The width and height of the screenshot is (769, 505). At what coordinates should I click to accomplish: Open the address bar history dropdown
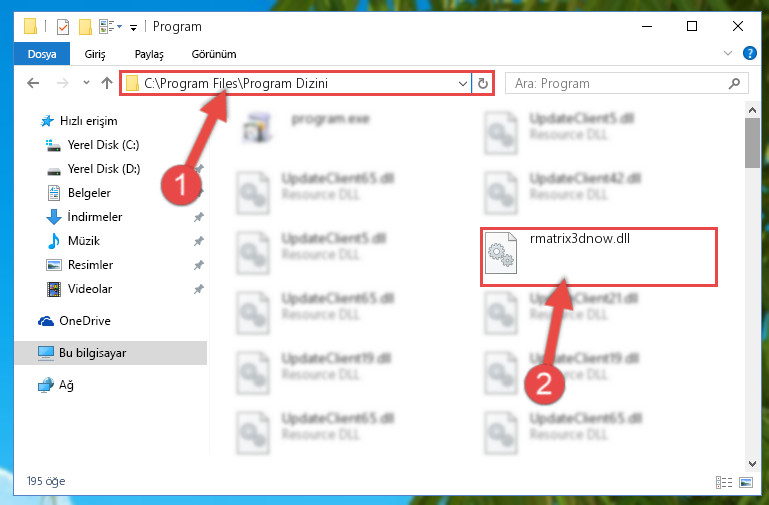(x=462, y=83)
